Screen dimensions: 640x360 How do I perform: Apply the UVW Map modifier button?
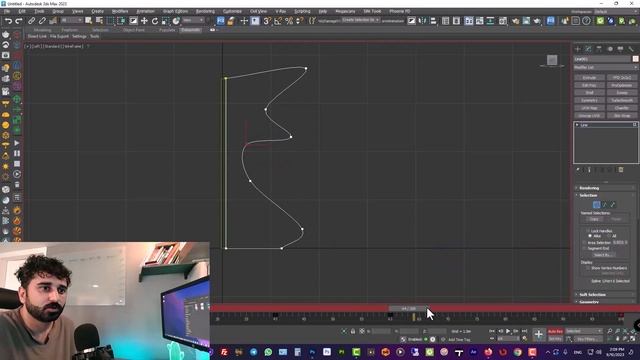[x=589, y=108]
